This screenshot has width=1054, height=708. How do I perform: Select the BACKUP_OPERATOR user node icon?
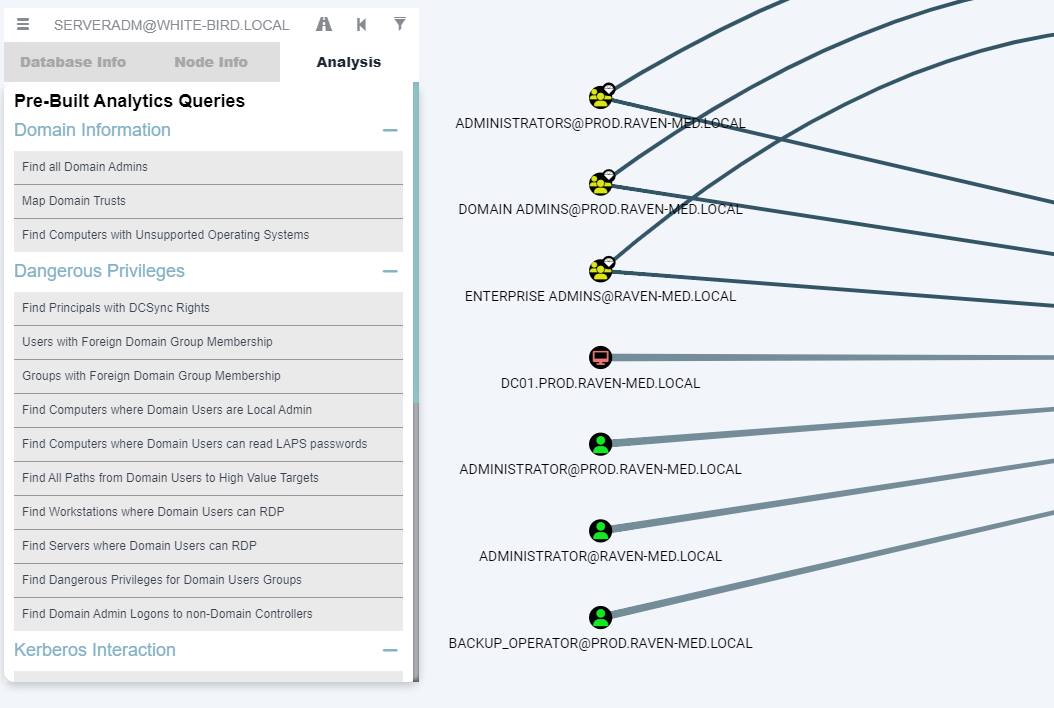[600, 617]
